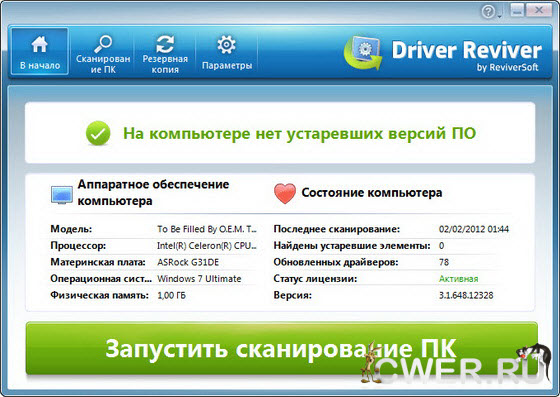Expand the help dropdown arrow
This screenshot has width=560, height=397.
[500, 16]
